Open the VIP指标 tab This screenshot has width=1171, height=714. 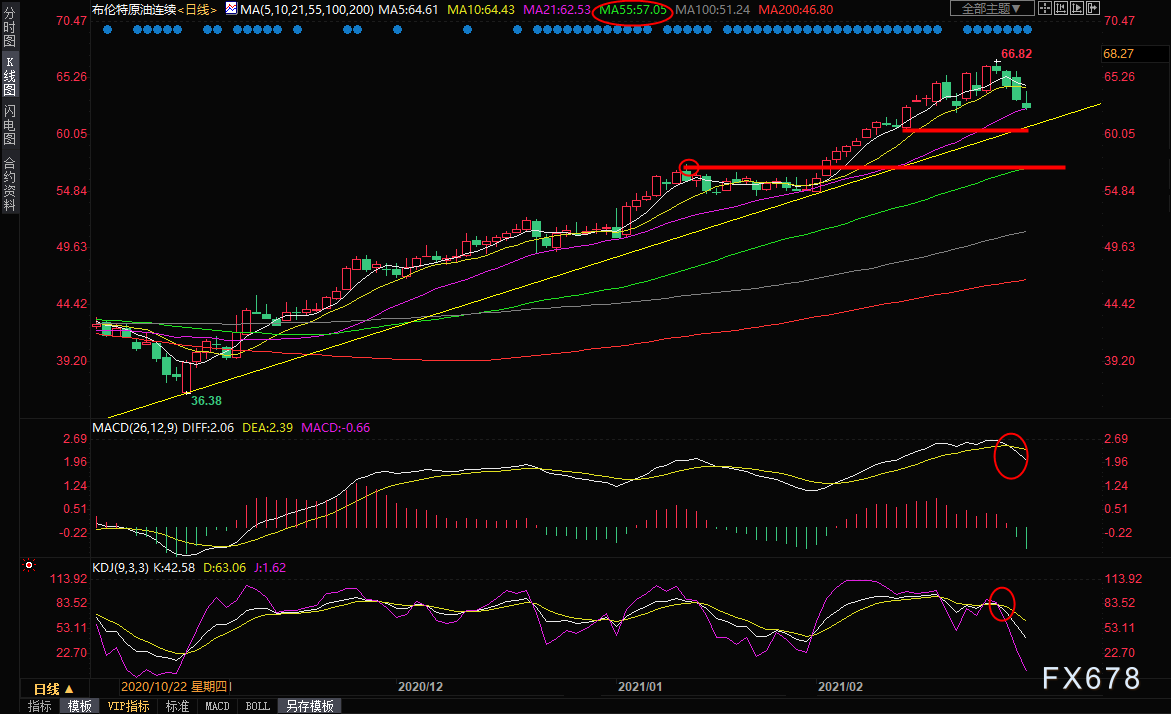(x=128, y=706)
